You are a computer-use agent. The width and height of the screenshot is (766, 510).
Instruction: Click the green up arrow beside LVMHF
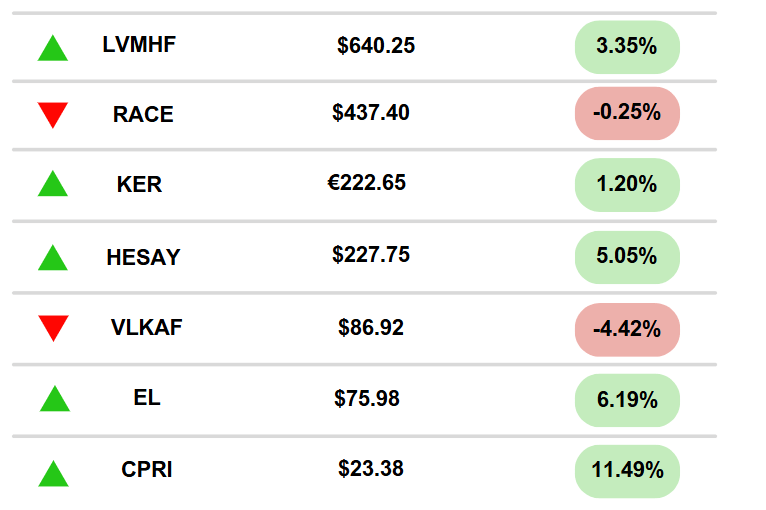click(x=53, y=47)
